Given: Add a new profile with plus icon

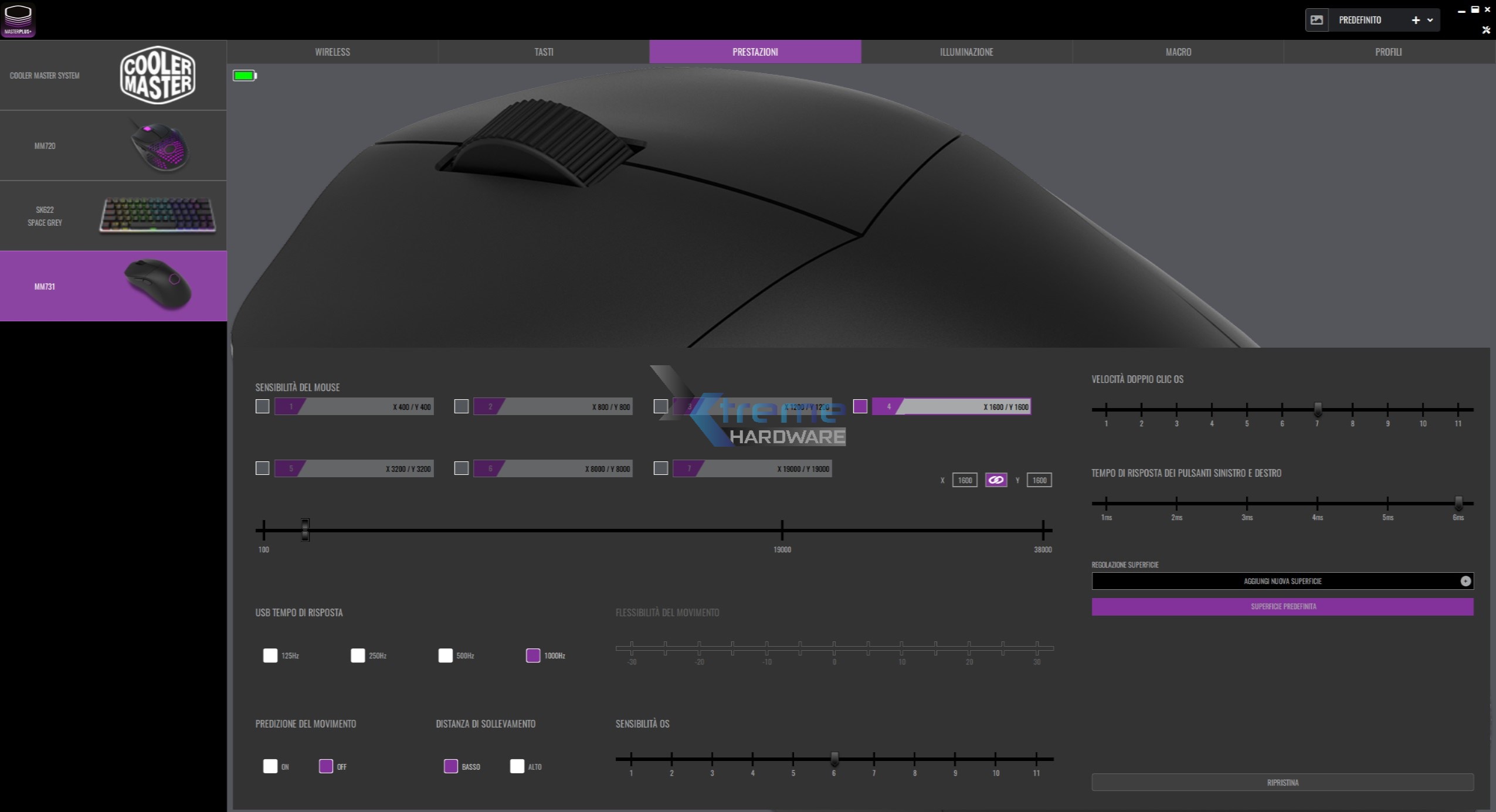Looking at the screenshot, I should click(1415, 20).
